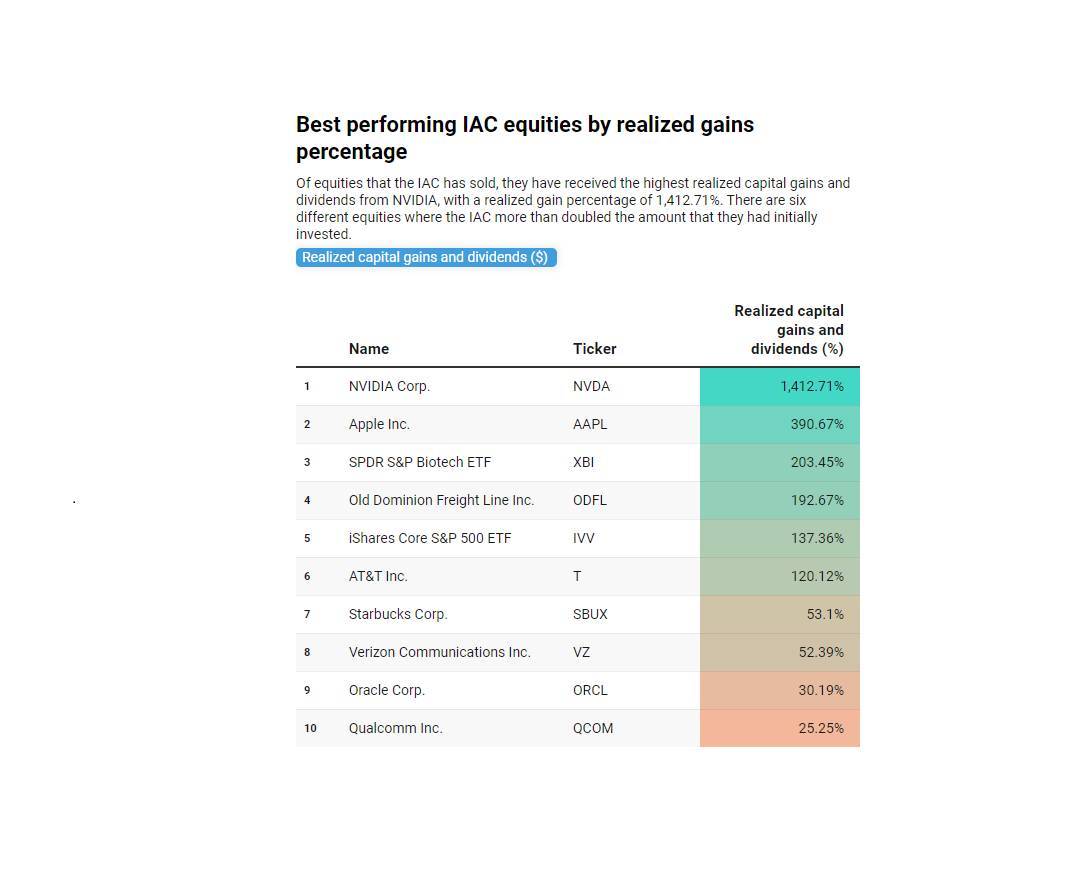Select iShares Core S&P 500 ETF row

point(578,538)
